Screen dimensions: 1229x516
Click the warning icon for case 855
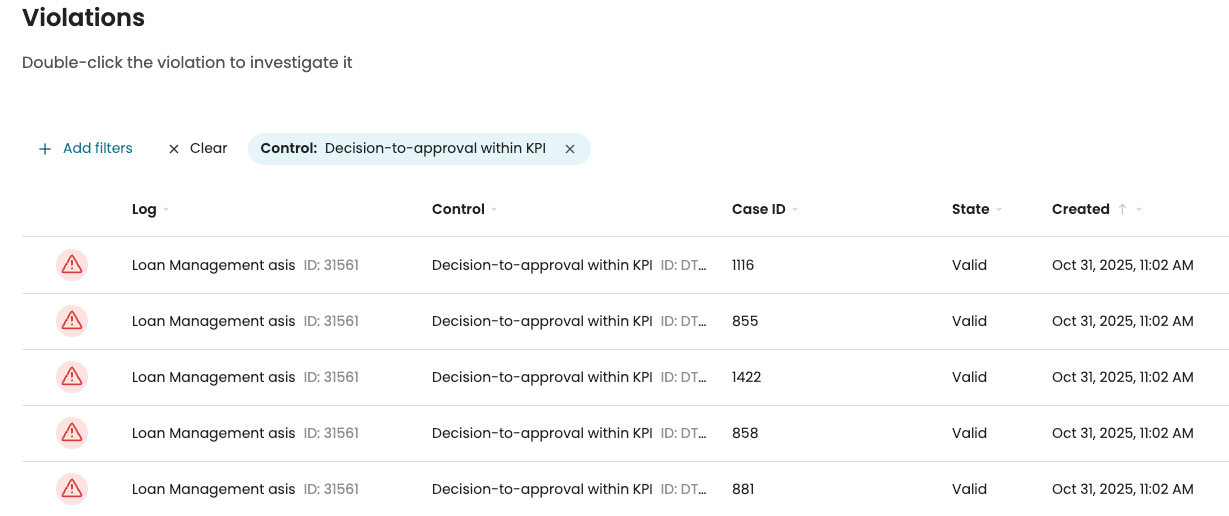coord(72,321)
